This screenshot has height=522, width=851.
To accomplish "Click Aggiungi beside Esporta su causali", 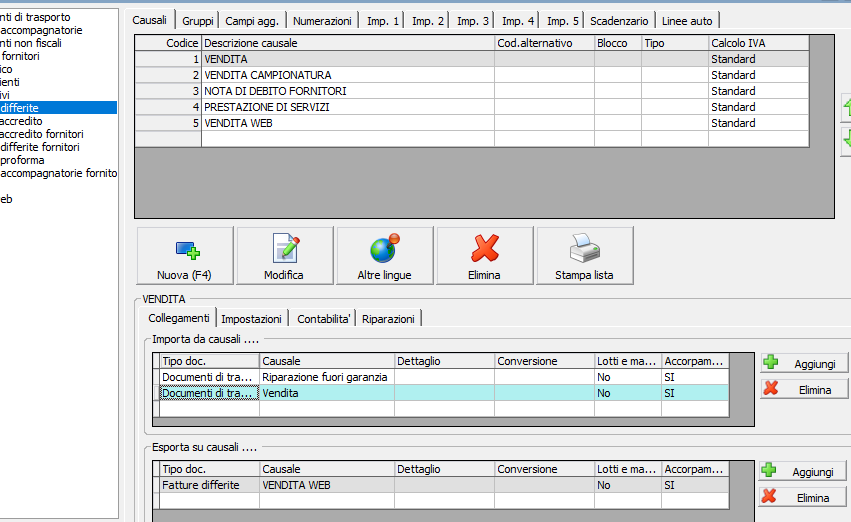I will pos(802,471).
